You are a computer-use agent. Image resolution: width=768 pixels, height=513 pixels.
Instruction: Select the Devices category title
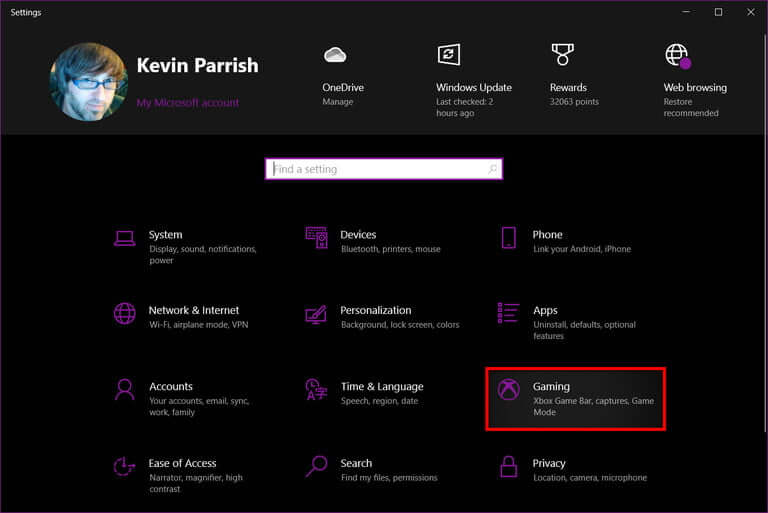click(x=358, y=235)
